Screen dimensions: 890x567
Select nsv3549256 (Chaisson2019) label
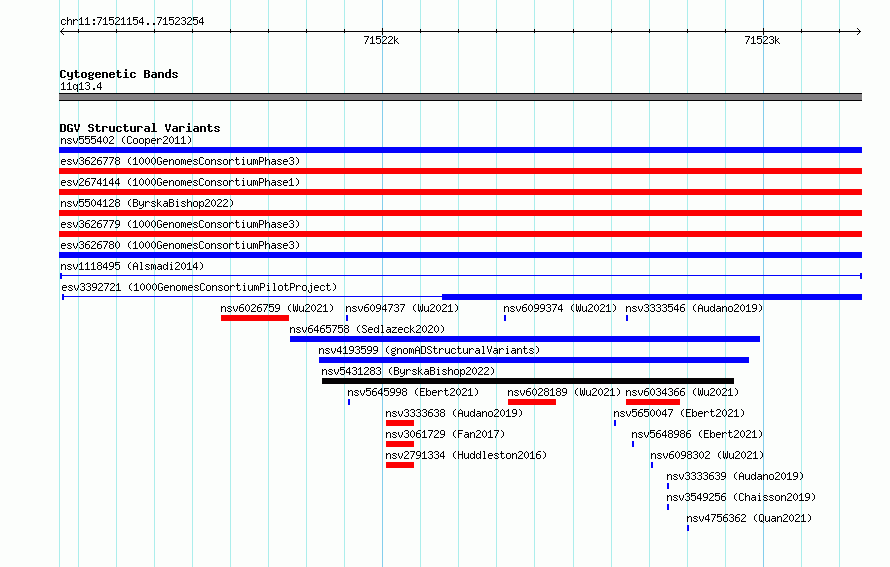click(x=741, y=497)
